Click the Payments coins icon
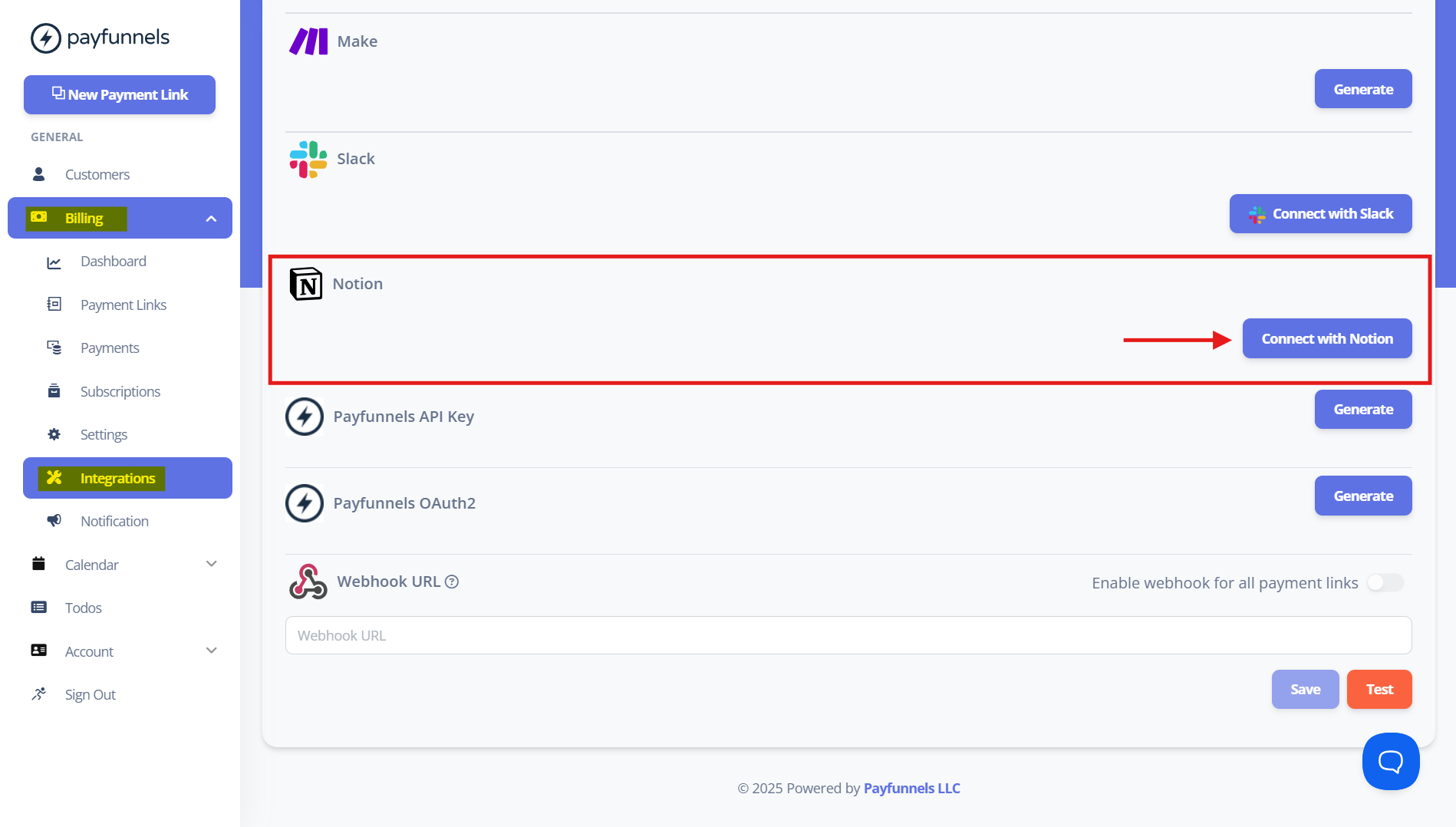This screenshot has width=1456, height=827. (x=54, y=348)
